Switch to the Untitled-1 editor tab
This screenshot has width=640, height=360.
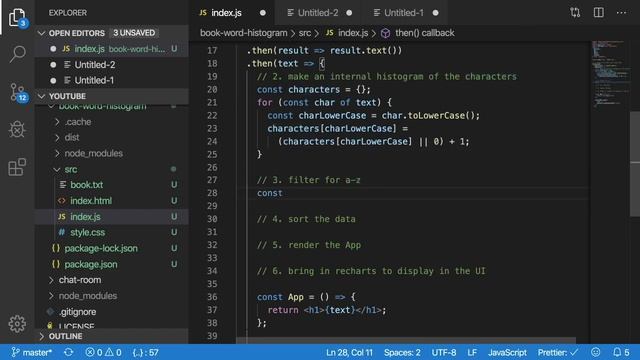[405, 13]
